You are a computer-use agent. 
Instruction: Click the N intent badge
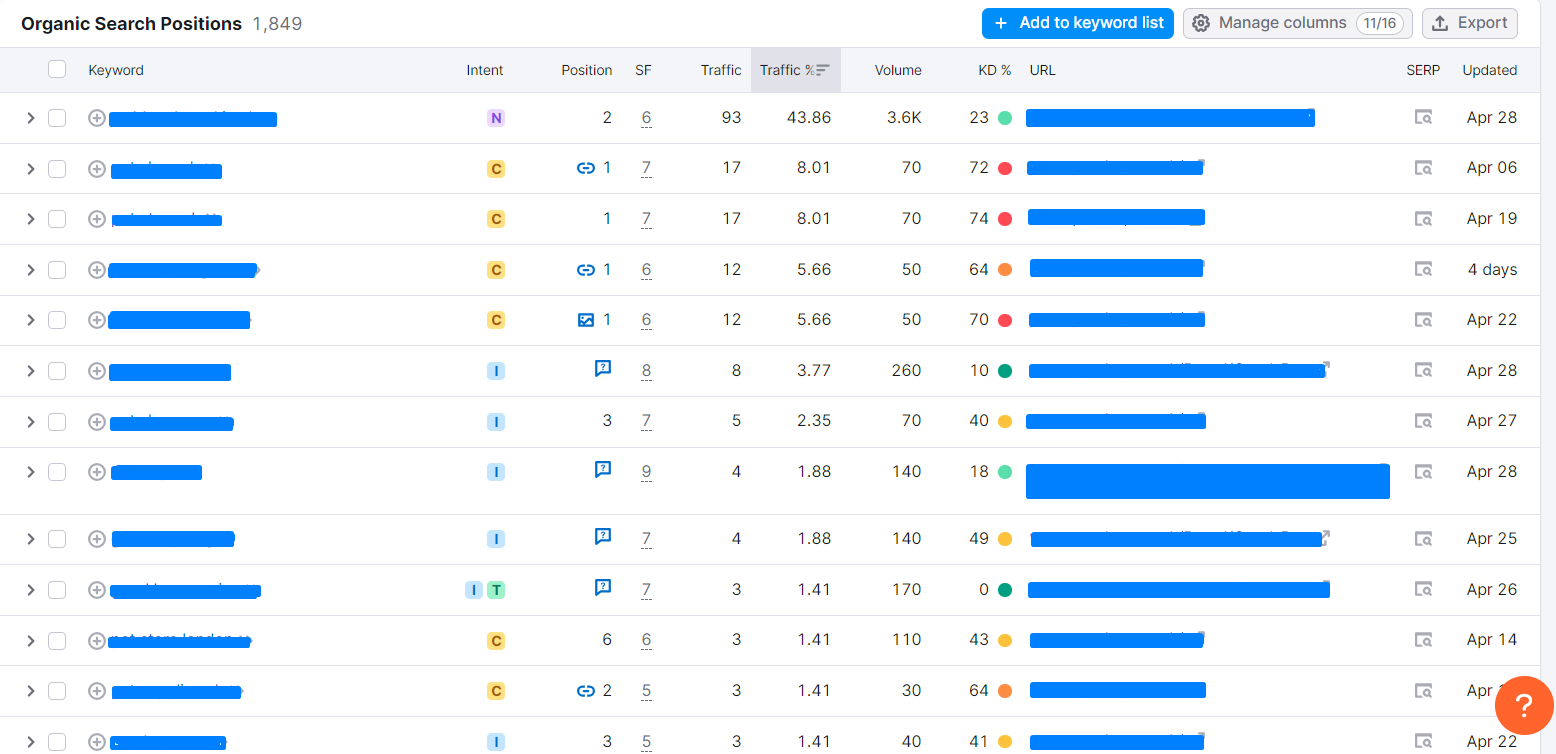tap(496, 118)
